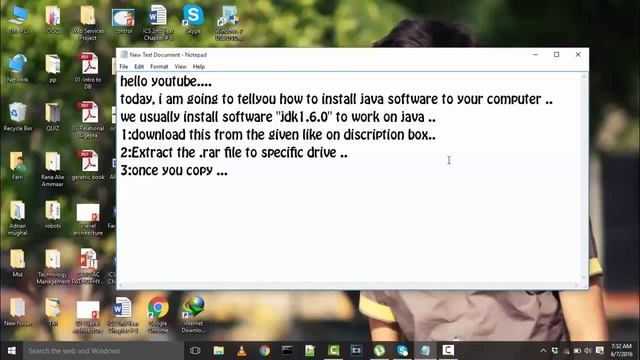Viewport: 640px width, 360px height.
Task: Open the Help menu in Notepad
Action: tap(199, 67)
